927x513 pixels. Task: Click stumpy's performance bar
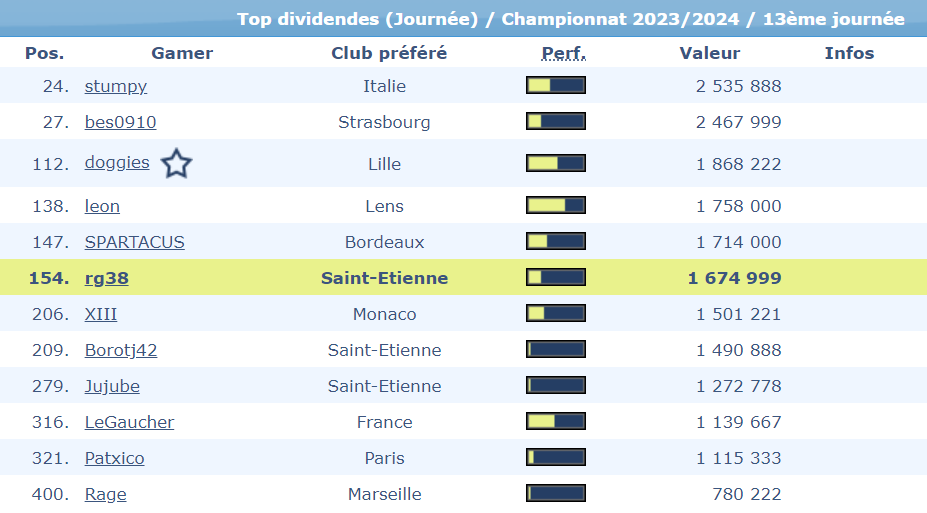pyautogui.click(x=556, y=86)
